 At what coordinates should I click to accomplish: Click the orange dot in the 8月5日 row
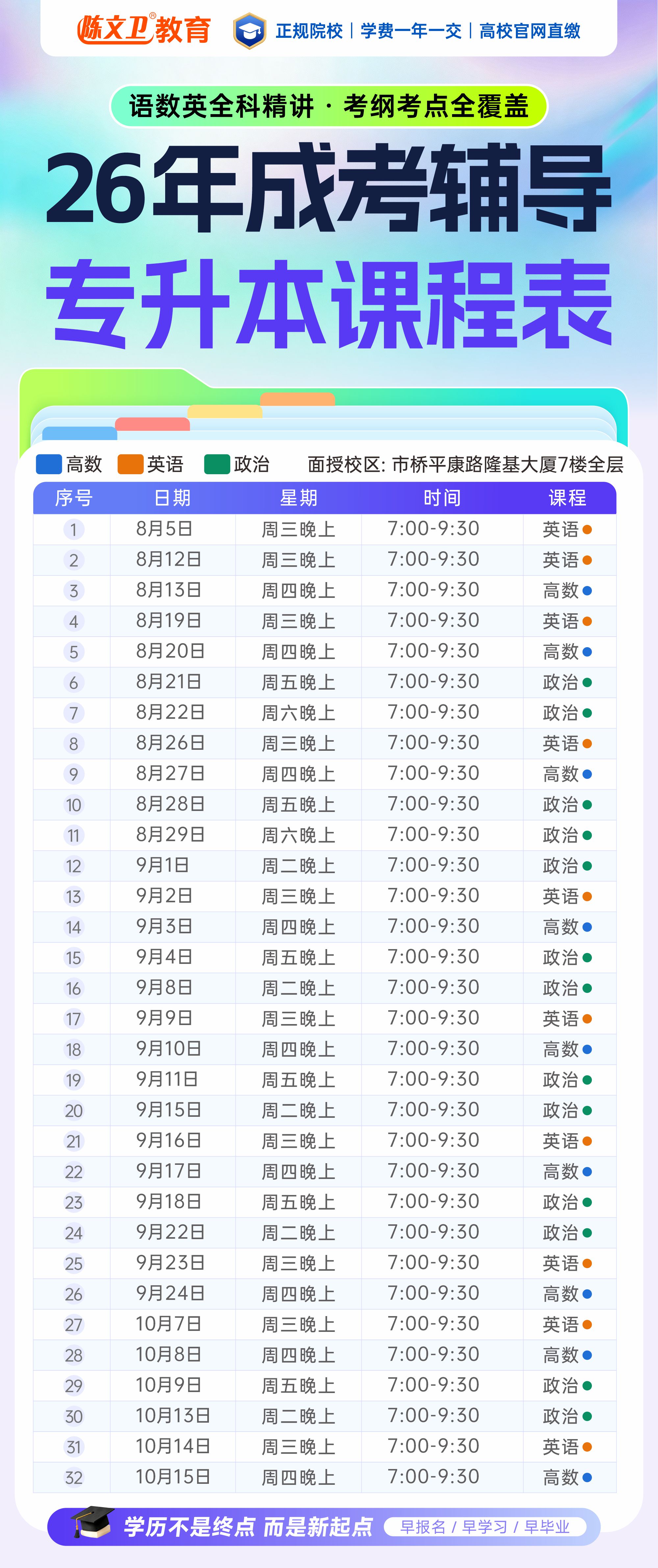[x=587, y=529]
